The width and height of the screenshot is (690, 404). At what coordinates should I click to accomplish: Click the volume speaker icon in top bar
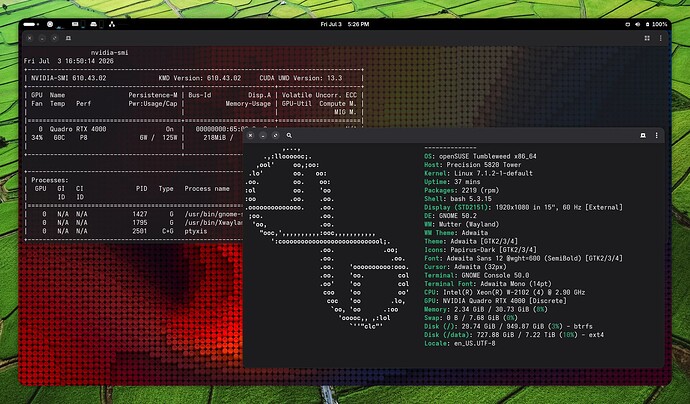tap(638, 24)
